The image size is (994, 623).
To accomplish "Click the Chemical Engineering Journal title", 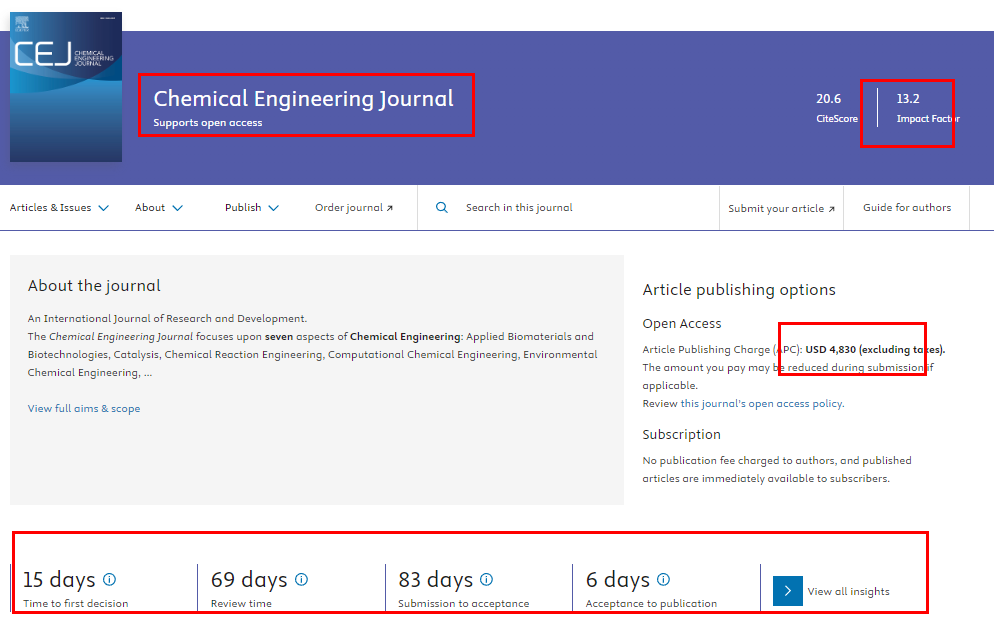I will [x=303, y=98].
